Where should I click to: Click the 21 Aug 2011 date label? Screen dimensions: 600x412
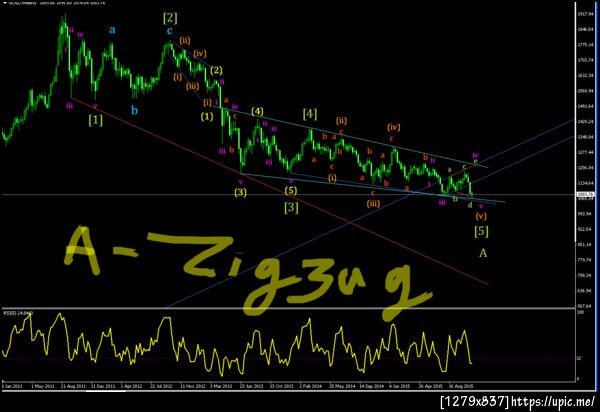(x=73, y=386)
